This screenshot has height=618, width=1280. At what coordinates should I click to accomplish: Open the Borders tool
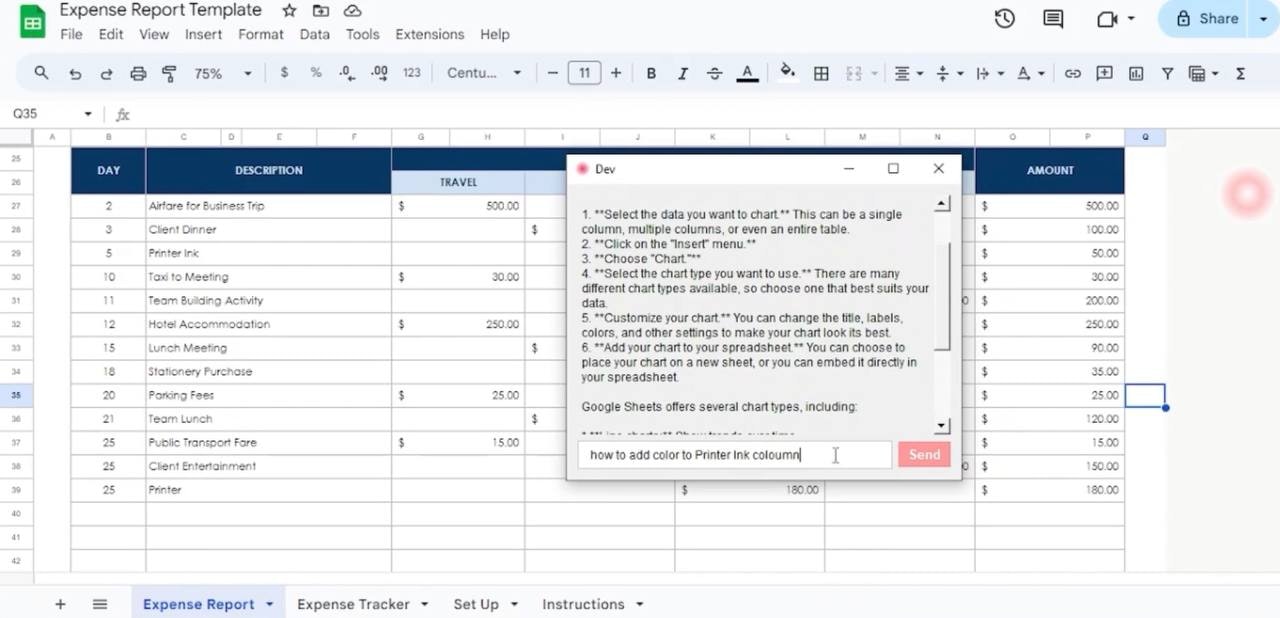click(821, 73)
